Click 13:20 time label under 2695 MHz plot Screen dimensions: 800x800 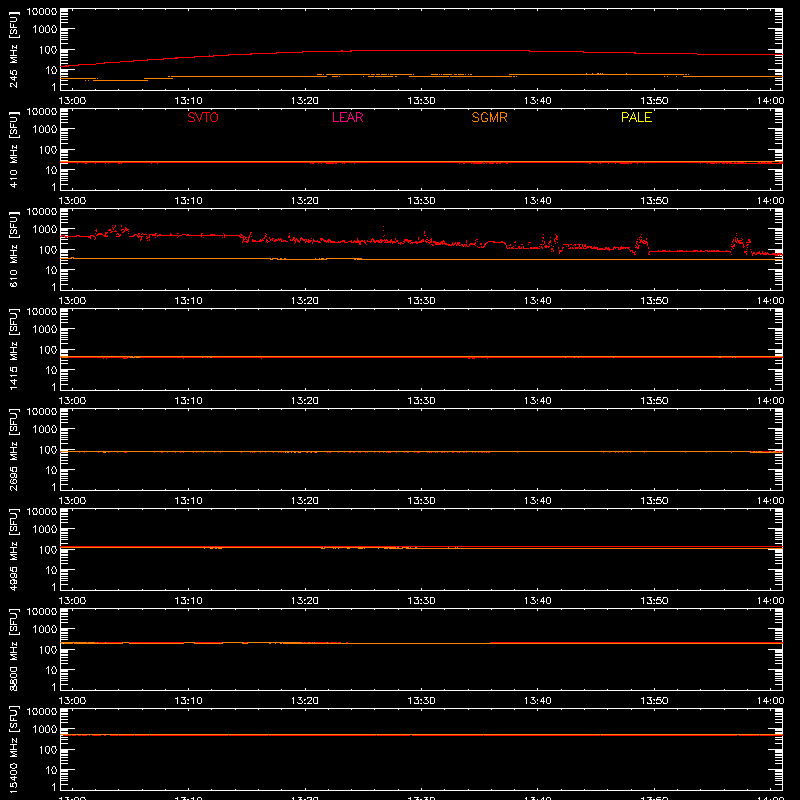pyautogui.click(x=305, y=501)
